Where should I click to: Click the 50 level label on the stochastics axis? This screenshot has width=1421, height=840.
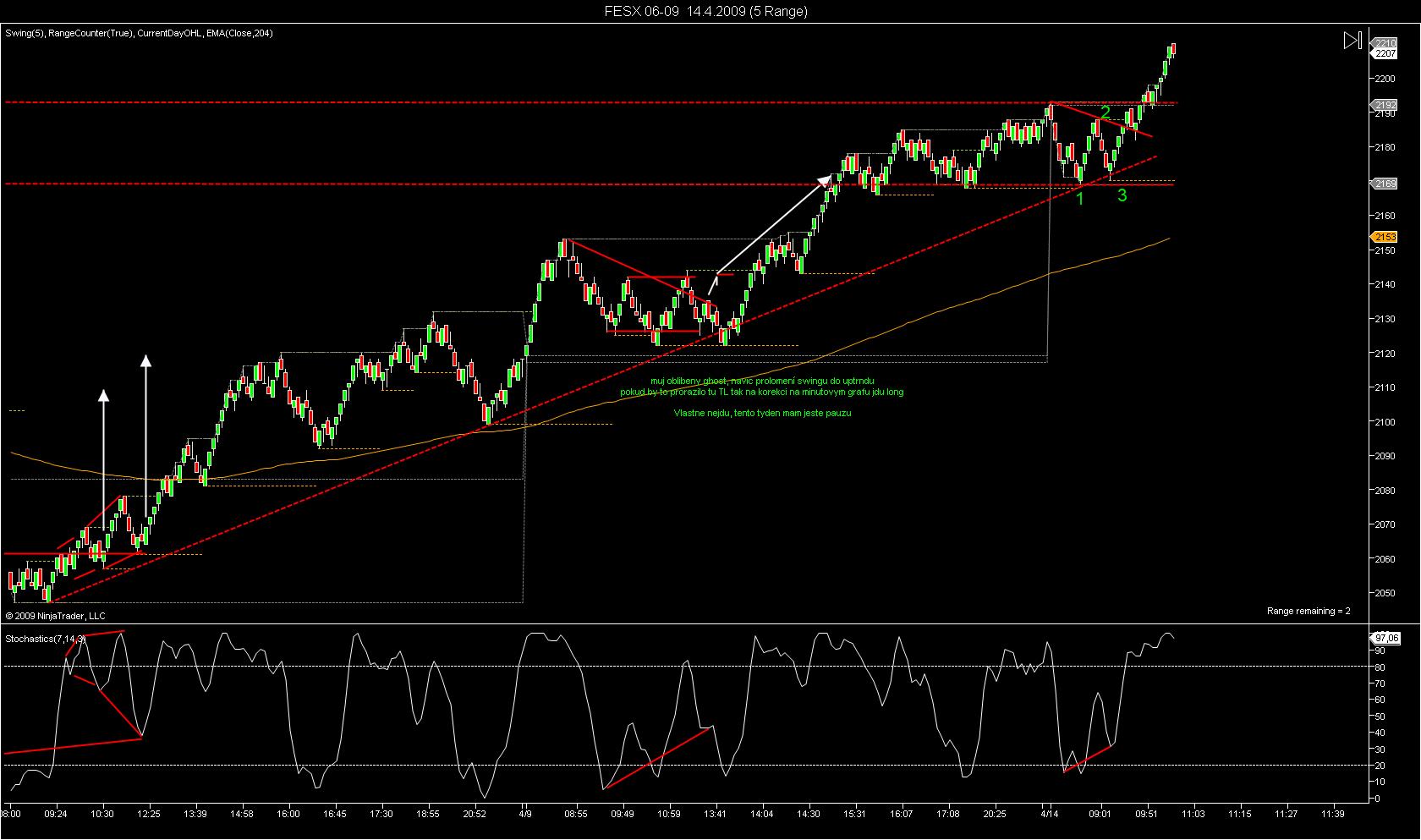(1380, 716)
